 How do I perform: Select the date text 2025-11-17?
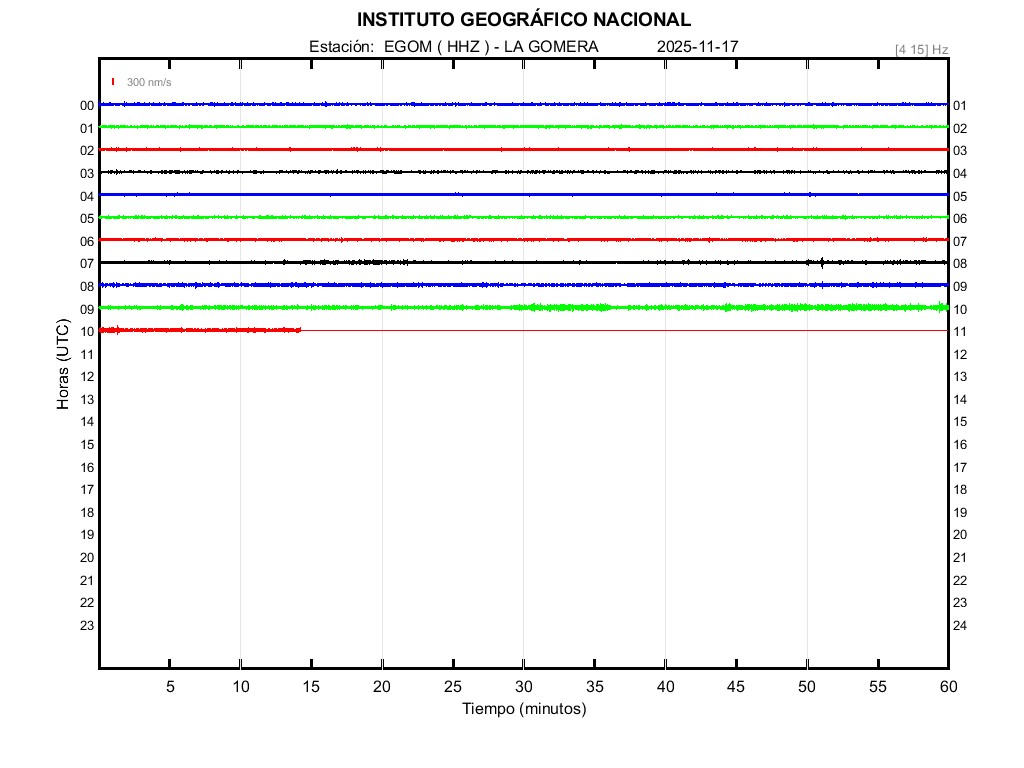[698, 47]
